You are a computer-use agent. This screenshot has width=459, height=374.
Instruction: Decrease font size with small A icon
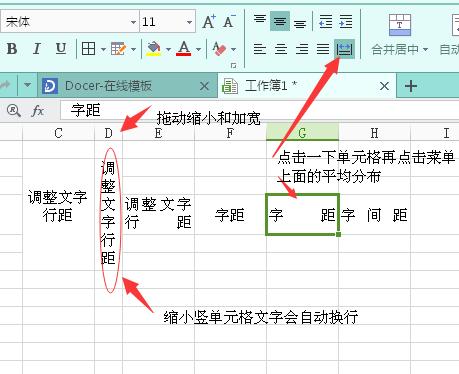(229, 22)
